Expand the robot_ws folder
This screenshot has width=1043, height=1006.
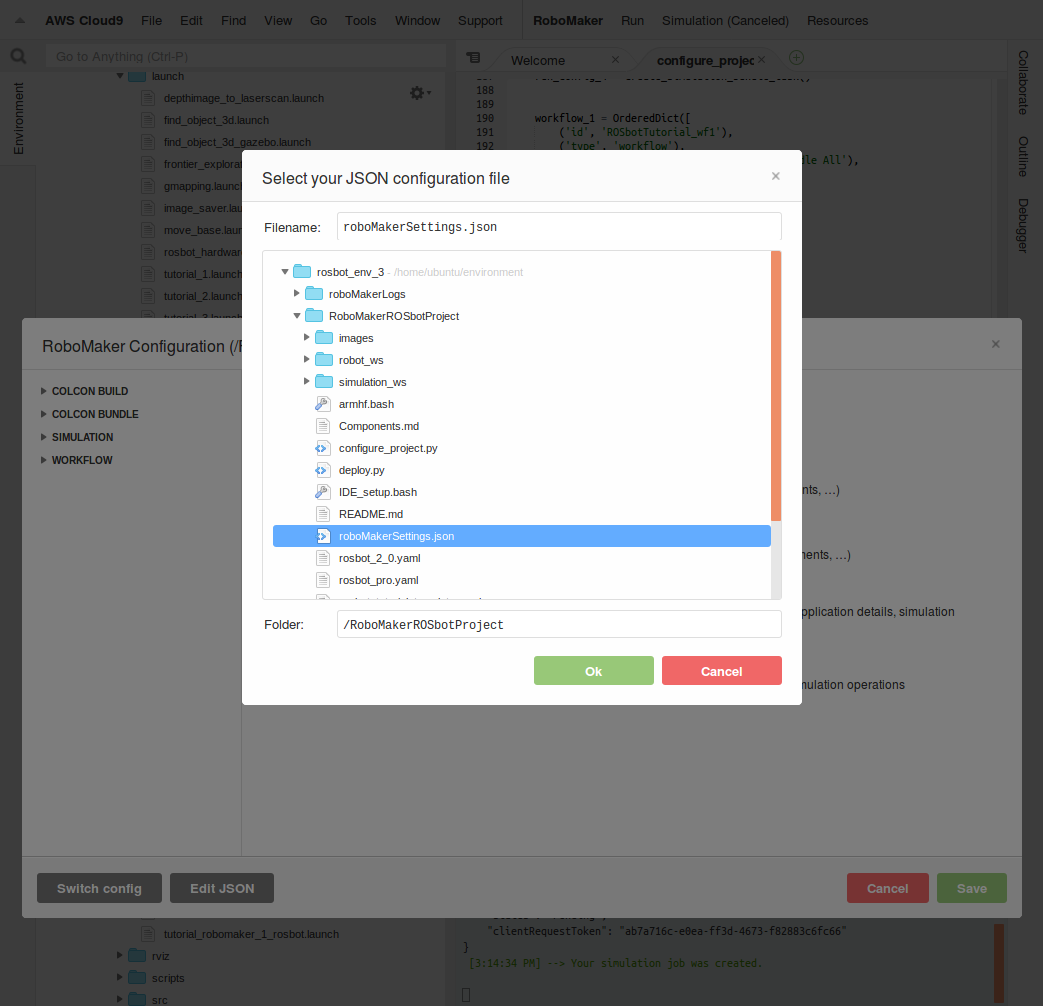(307, 359)
